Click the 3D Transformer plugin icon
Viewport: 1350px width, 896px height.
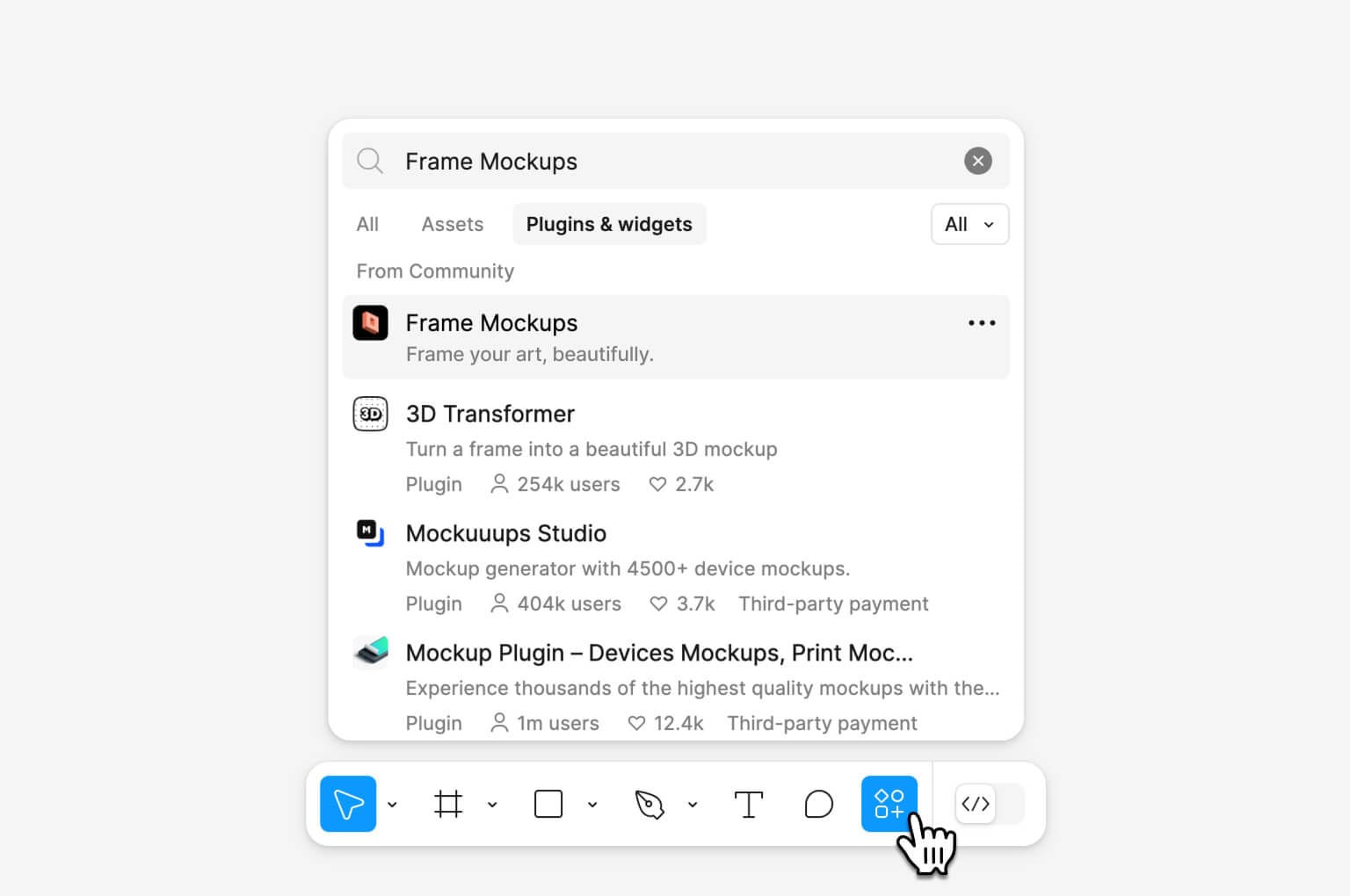[x=370, y=414]
